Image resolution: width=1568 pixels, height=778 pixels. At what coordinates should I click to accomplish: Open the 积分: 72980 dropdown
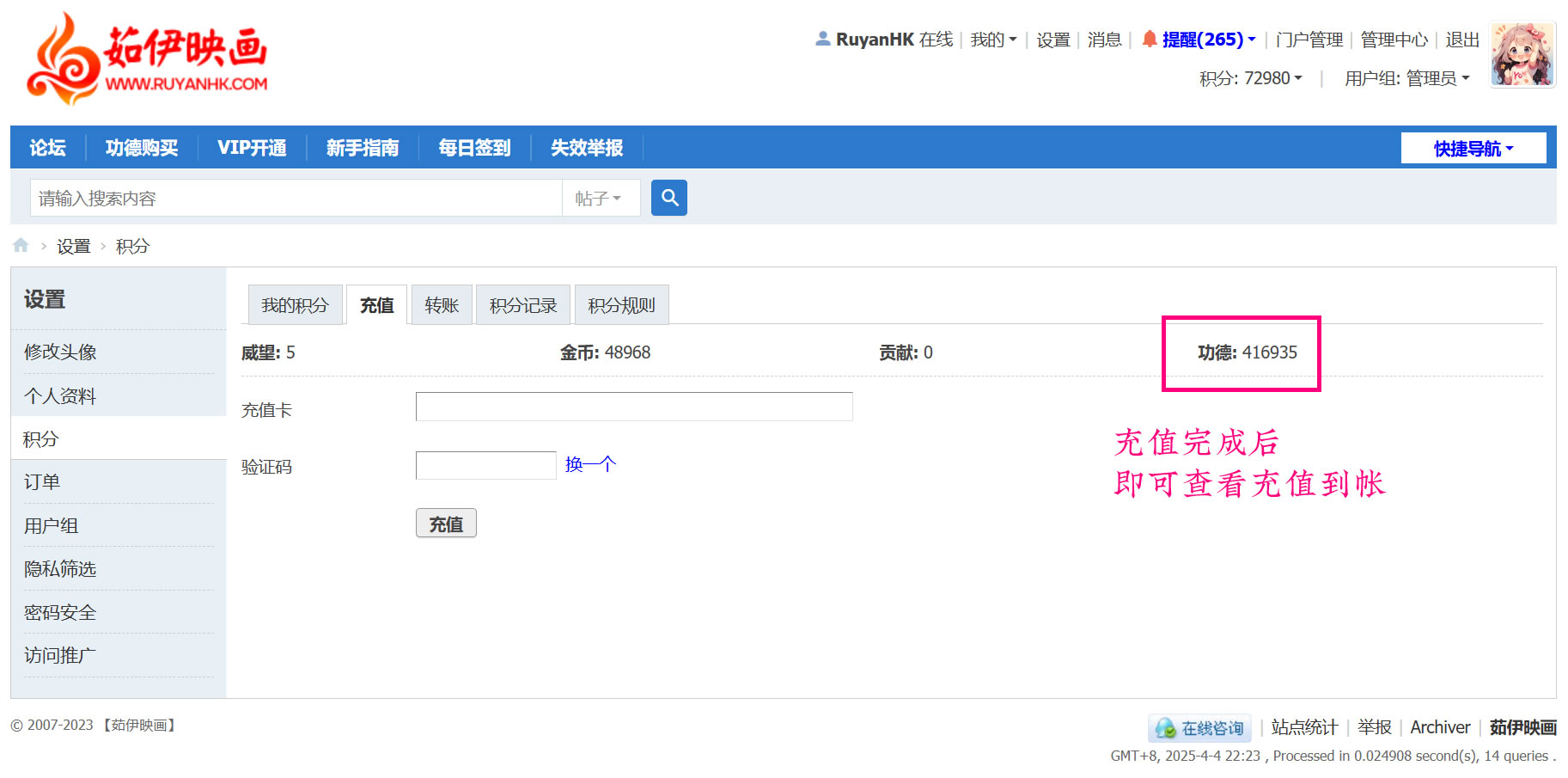pos(1250,78)
